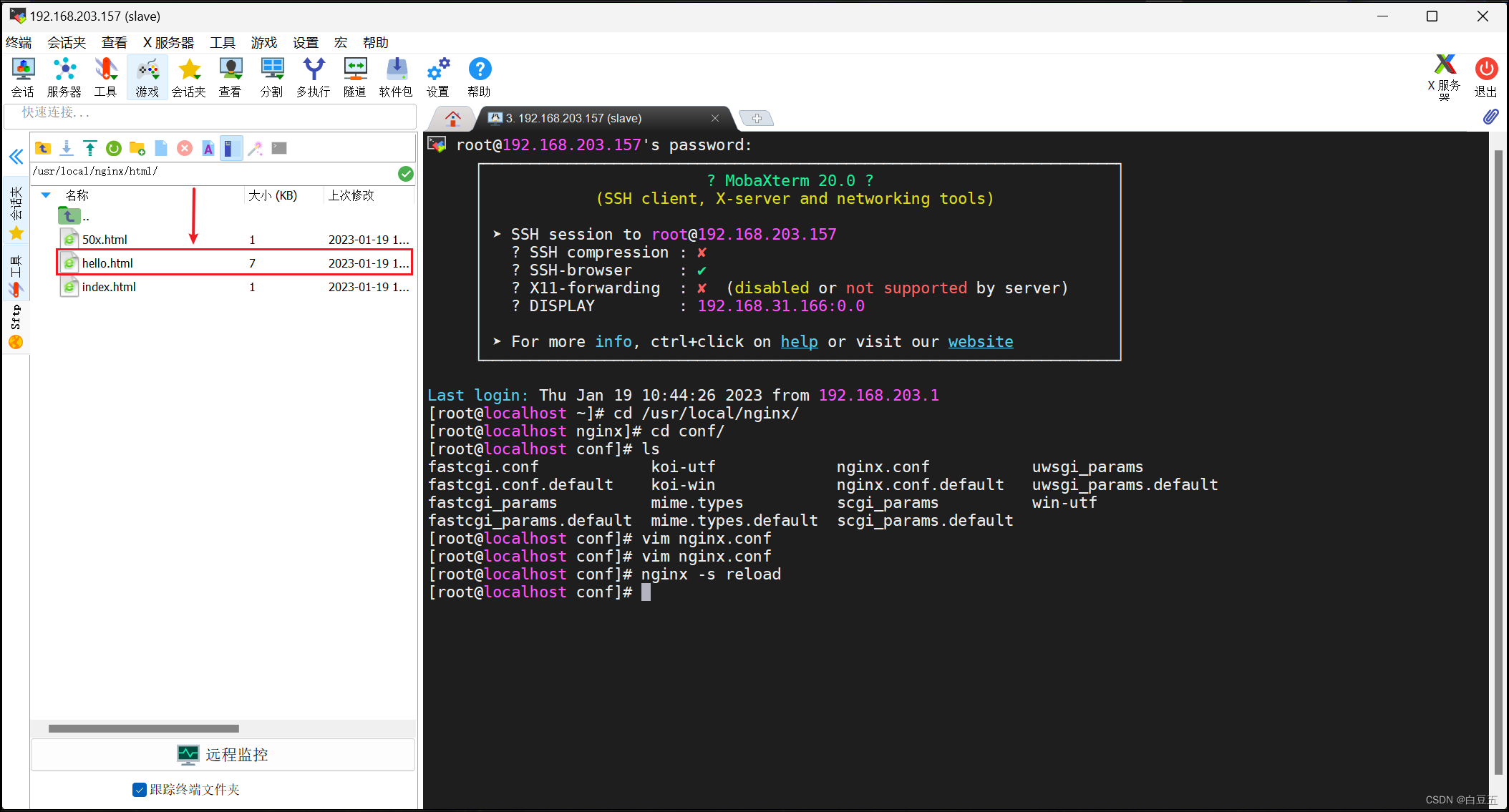Click the 查看 (View) toolbar icon
Screen dimensions: 1509x812
[230, 77]
